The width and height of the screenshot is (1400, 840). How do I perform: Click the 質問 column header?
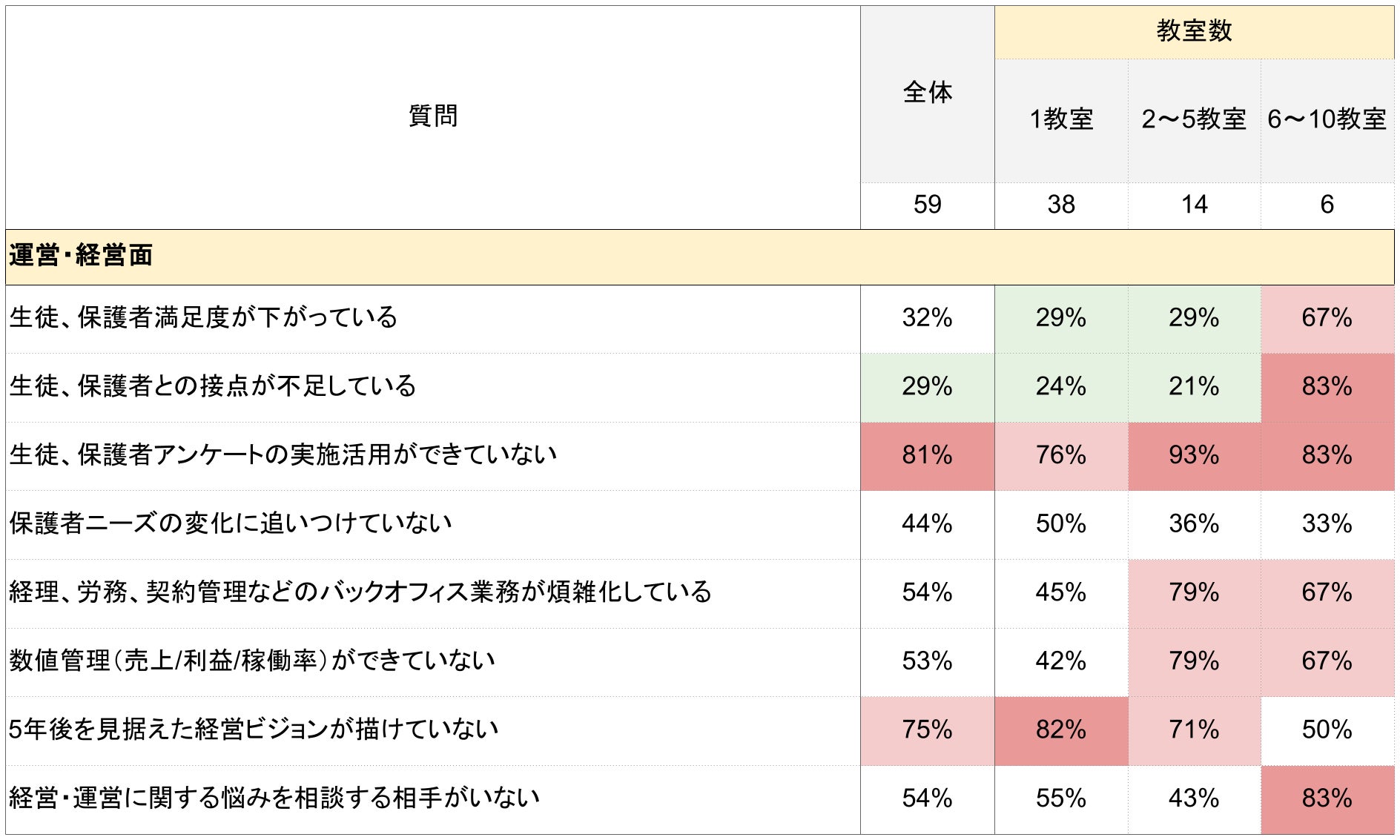tap(433, 116)
